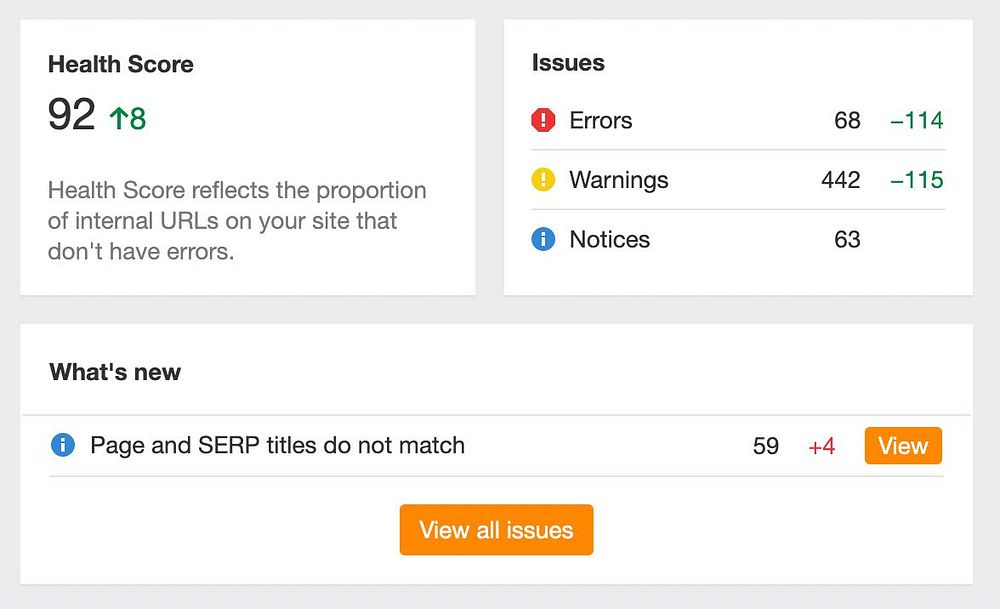Open View all issues

[496, 530]
